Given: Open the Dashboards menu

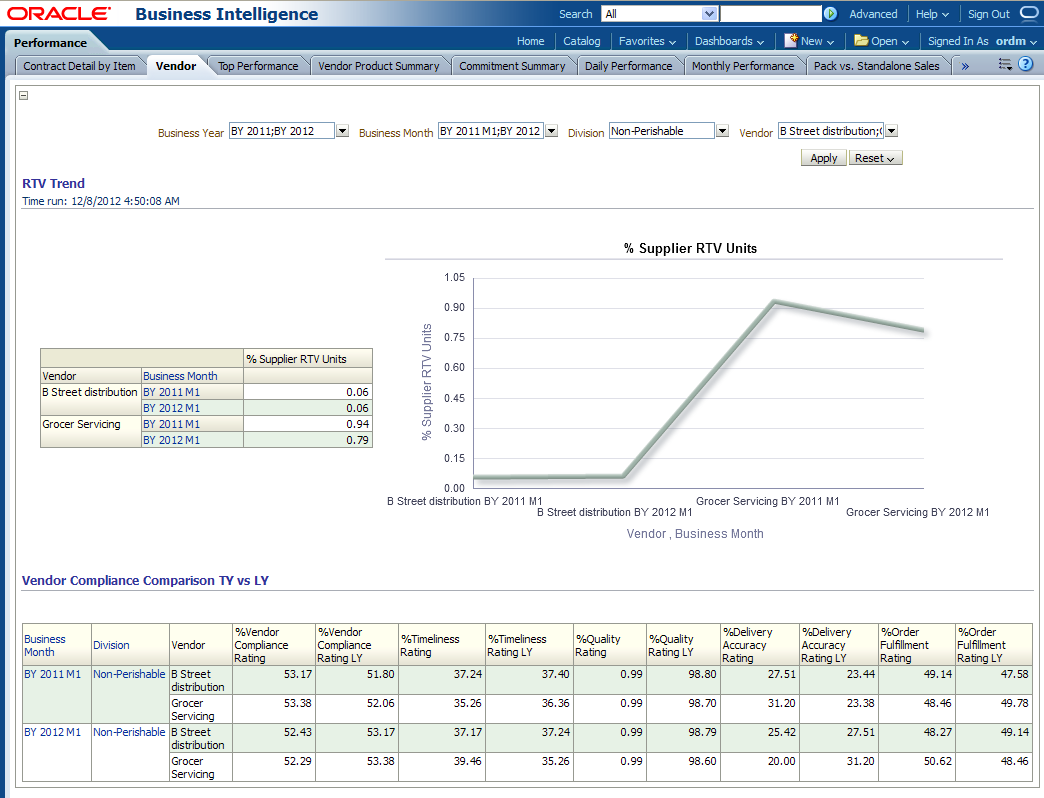Looking at the screenshot, I should 729,41.
